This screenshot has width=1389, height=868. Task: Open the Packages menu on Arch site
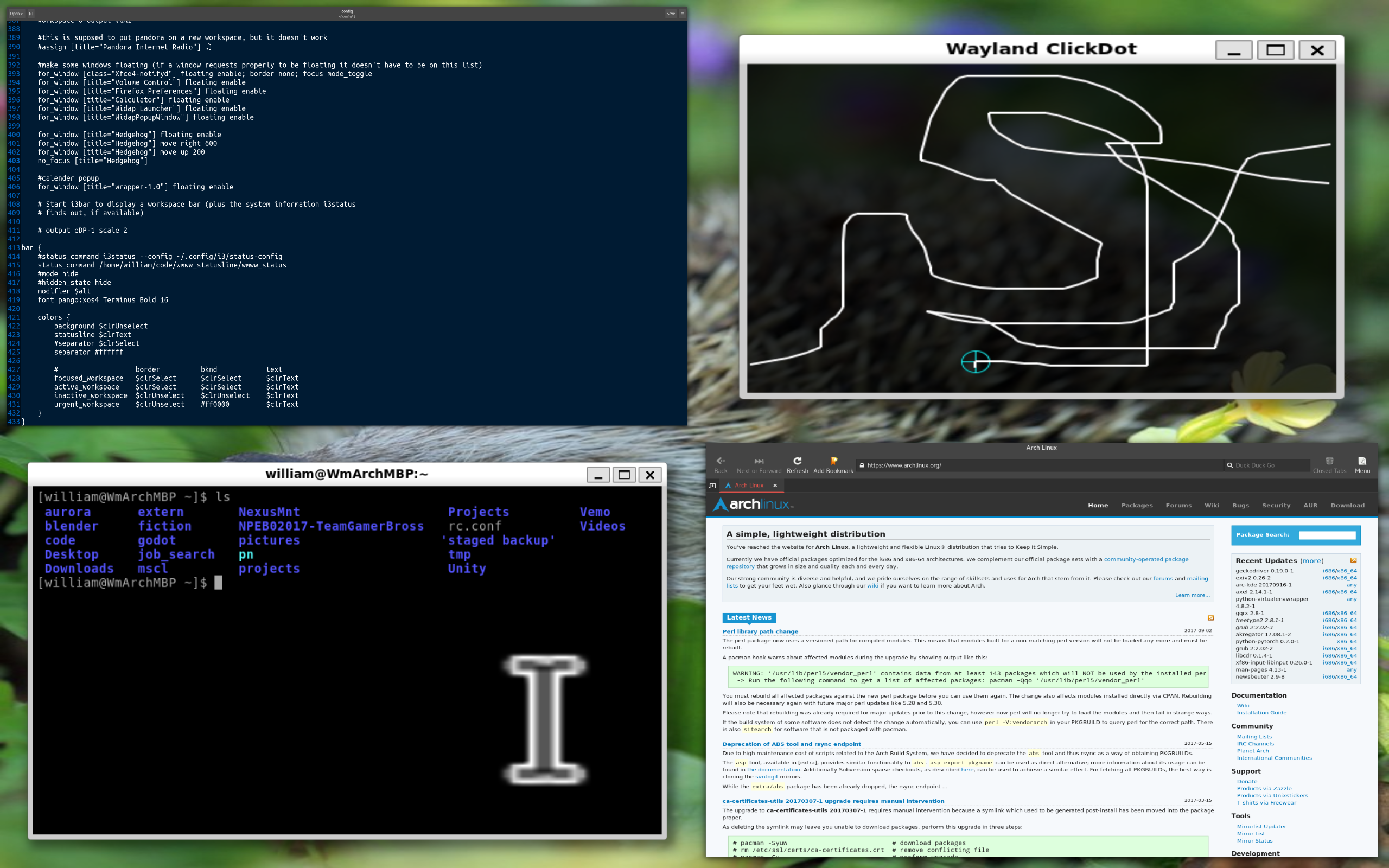tap(1137, 505)
